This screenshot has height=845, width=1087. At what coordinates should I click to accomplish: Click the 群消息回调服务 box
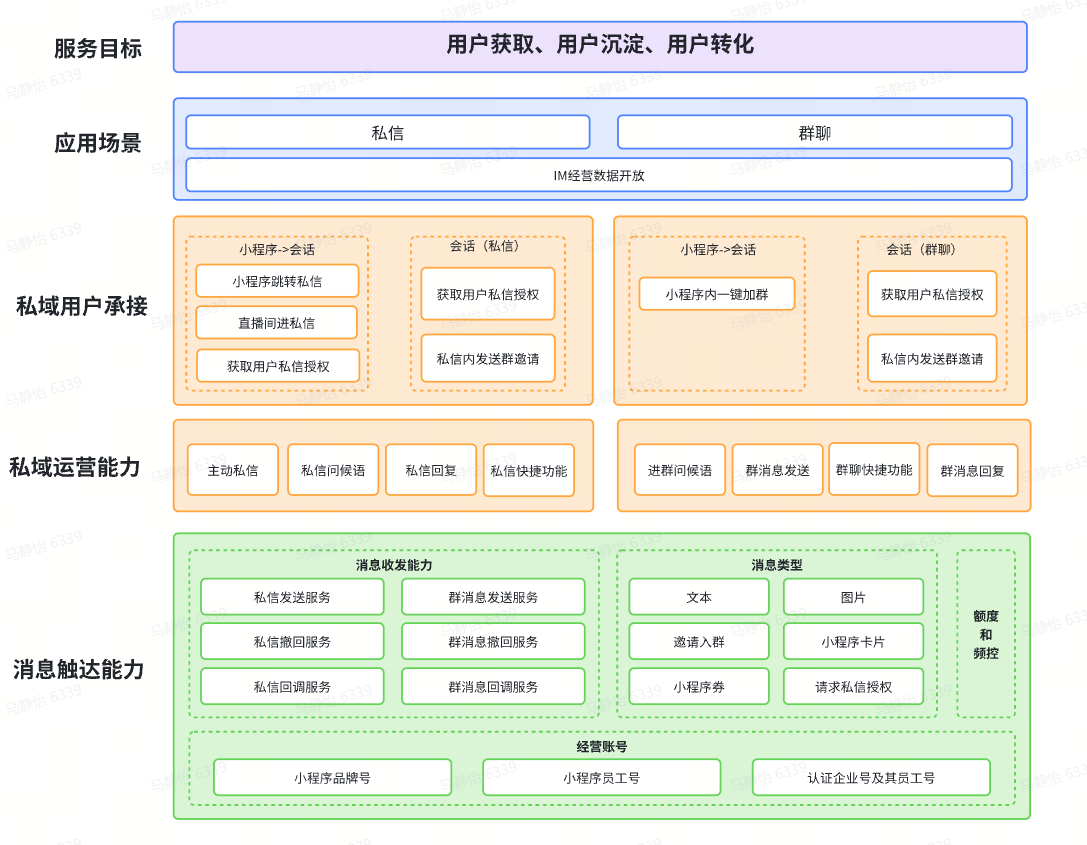[493, 687]
